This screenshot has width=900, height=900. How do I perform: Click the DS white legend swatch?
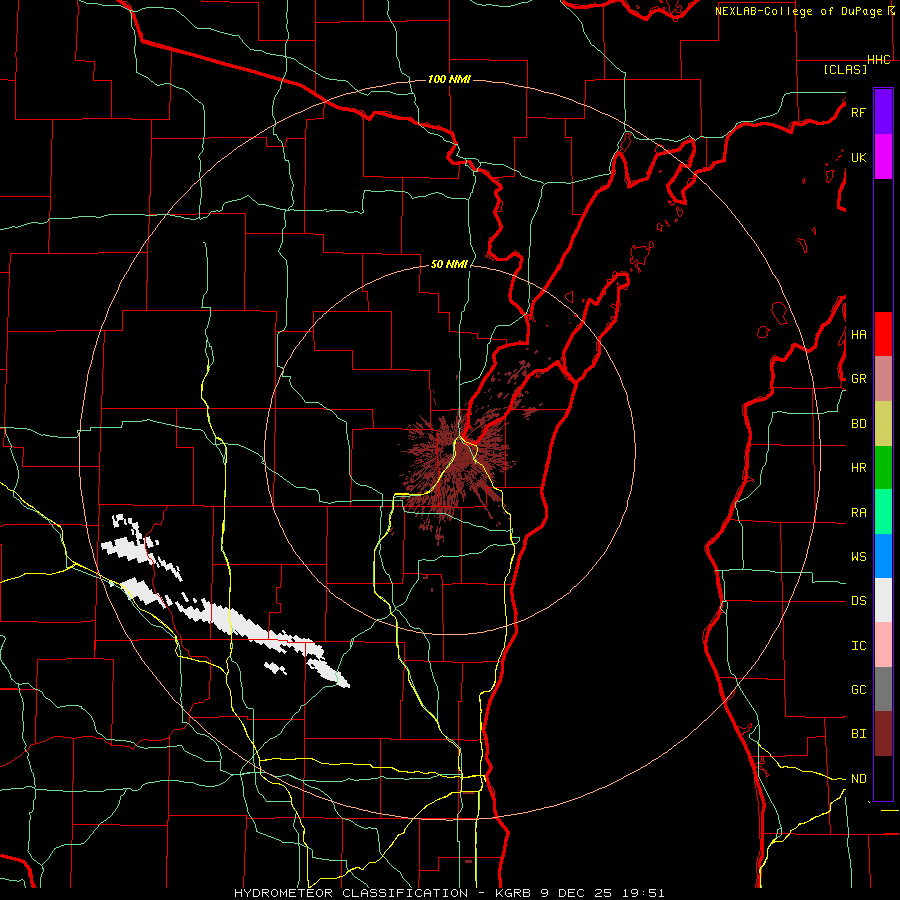(883, 600)
